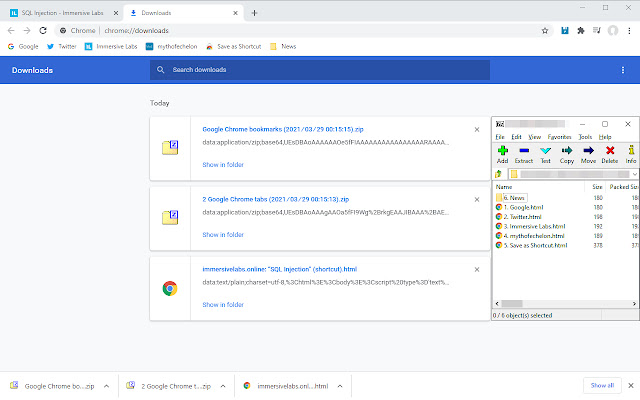Expand options for first Google Chrome zip download

click(x=104, y=385)
